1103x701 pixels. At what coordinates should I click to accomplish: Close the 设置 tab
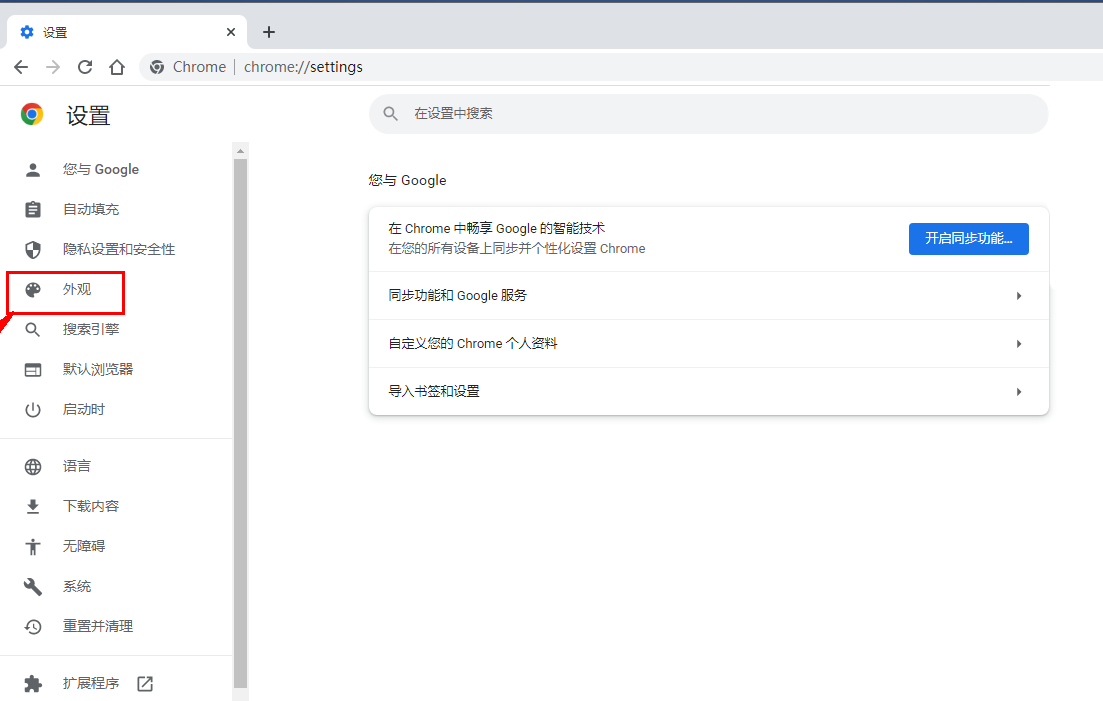point(231,32)
